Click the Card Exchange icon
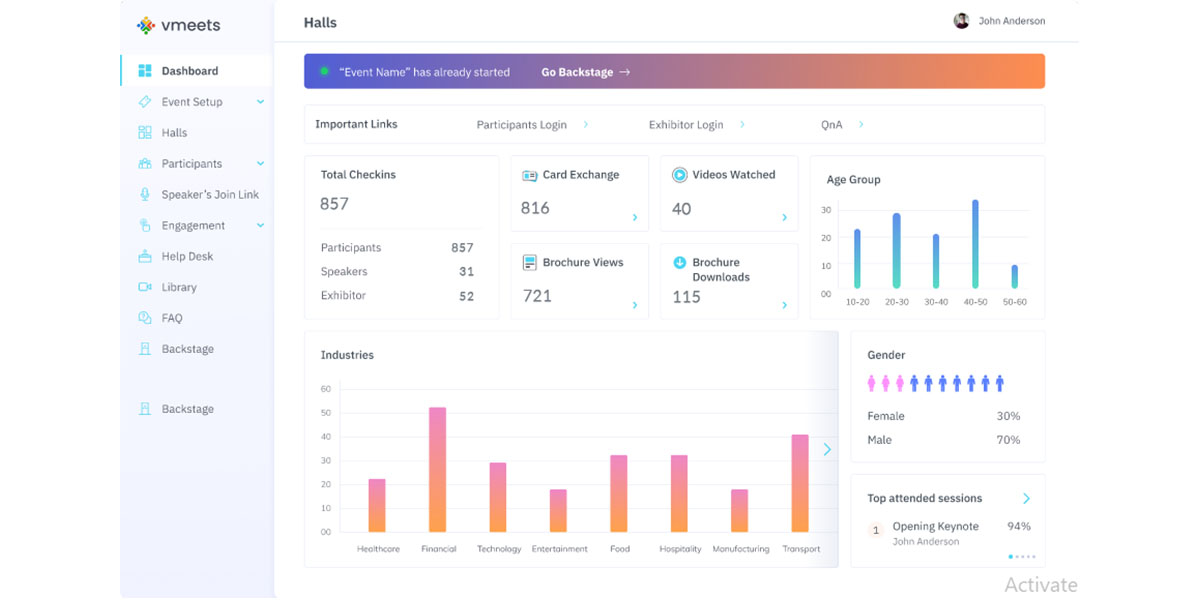The image size is (1200, 600). [530, 175]
